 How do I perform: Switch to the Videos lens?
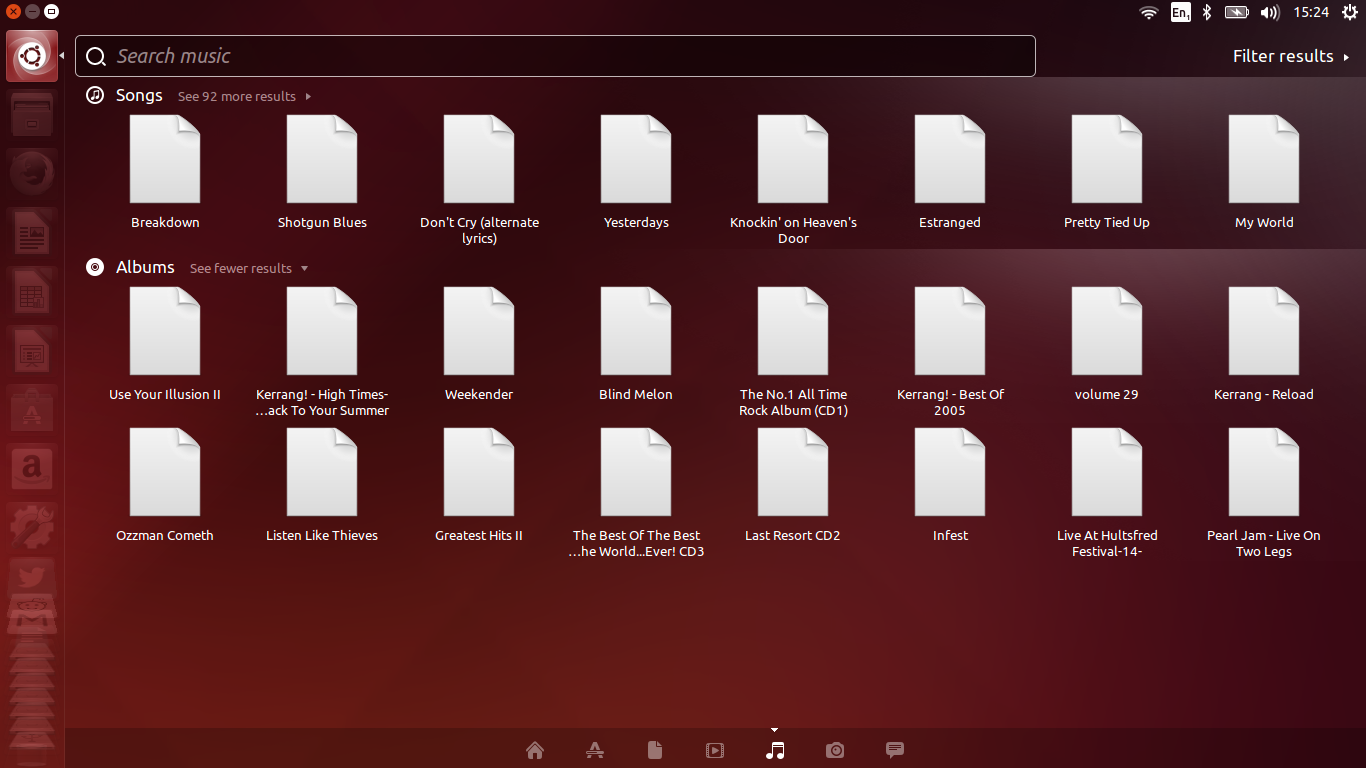[x=715, y=750]
